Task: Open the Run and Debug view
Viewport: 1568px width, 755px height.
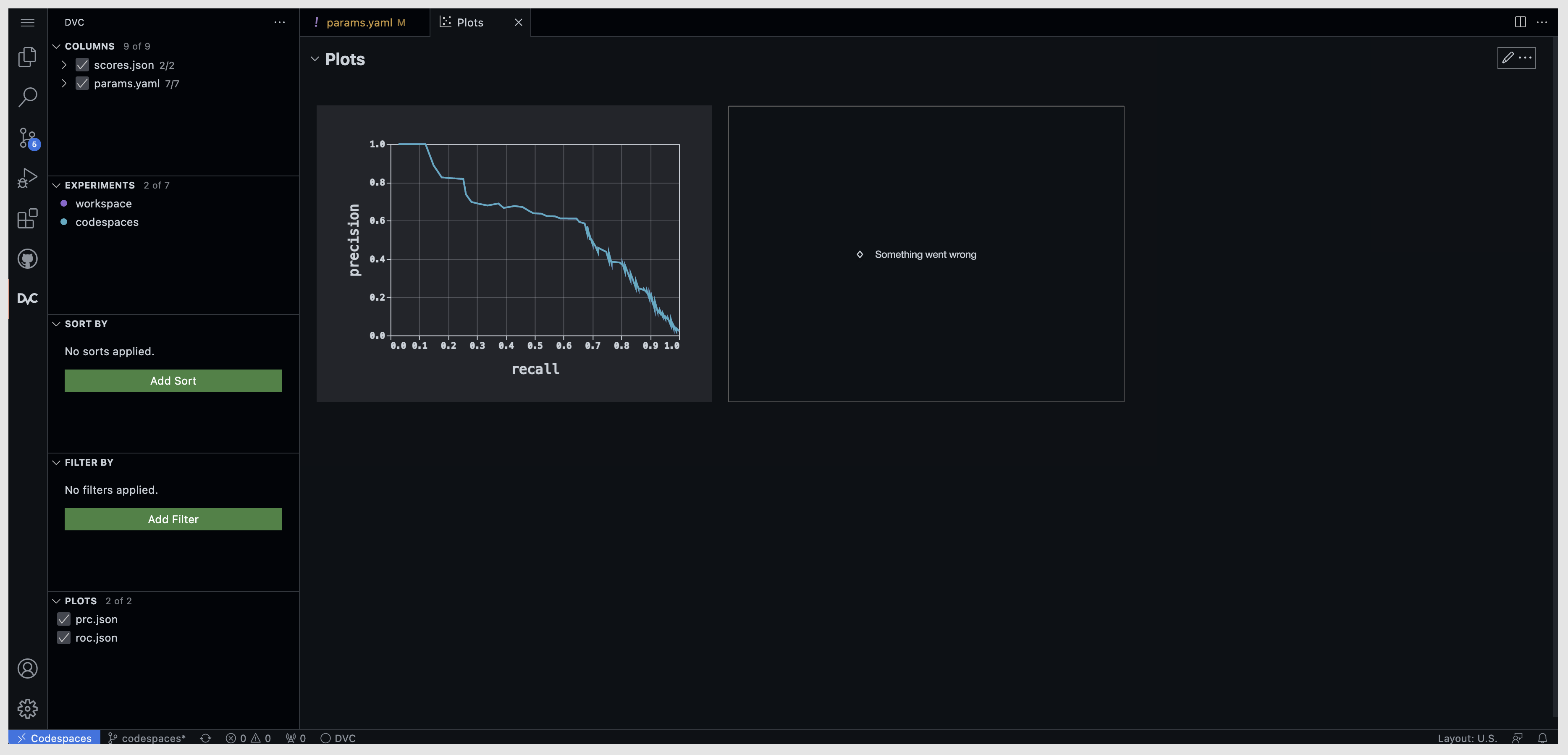Action: pyautogui.click(x=27, y=178)
